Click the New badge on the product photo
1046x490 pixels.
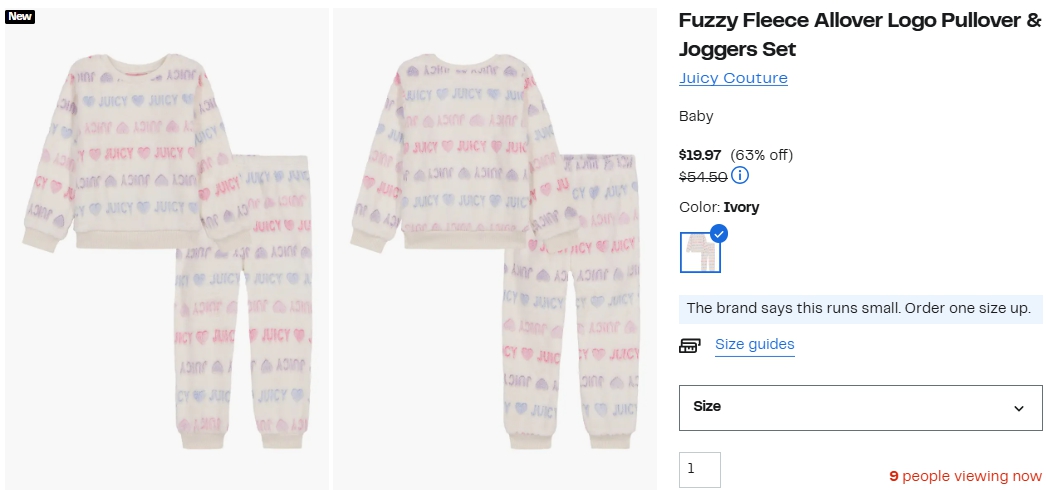19,17
